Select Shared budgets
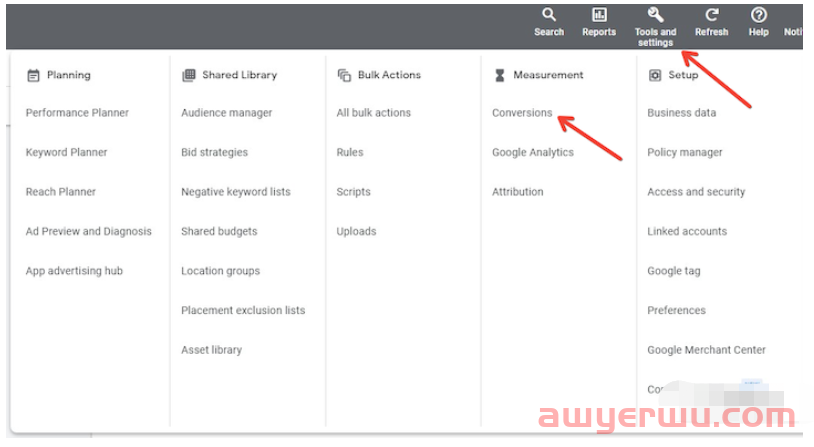The width and height of the screenshot is (814, 447). (x=219, y=231)
